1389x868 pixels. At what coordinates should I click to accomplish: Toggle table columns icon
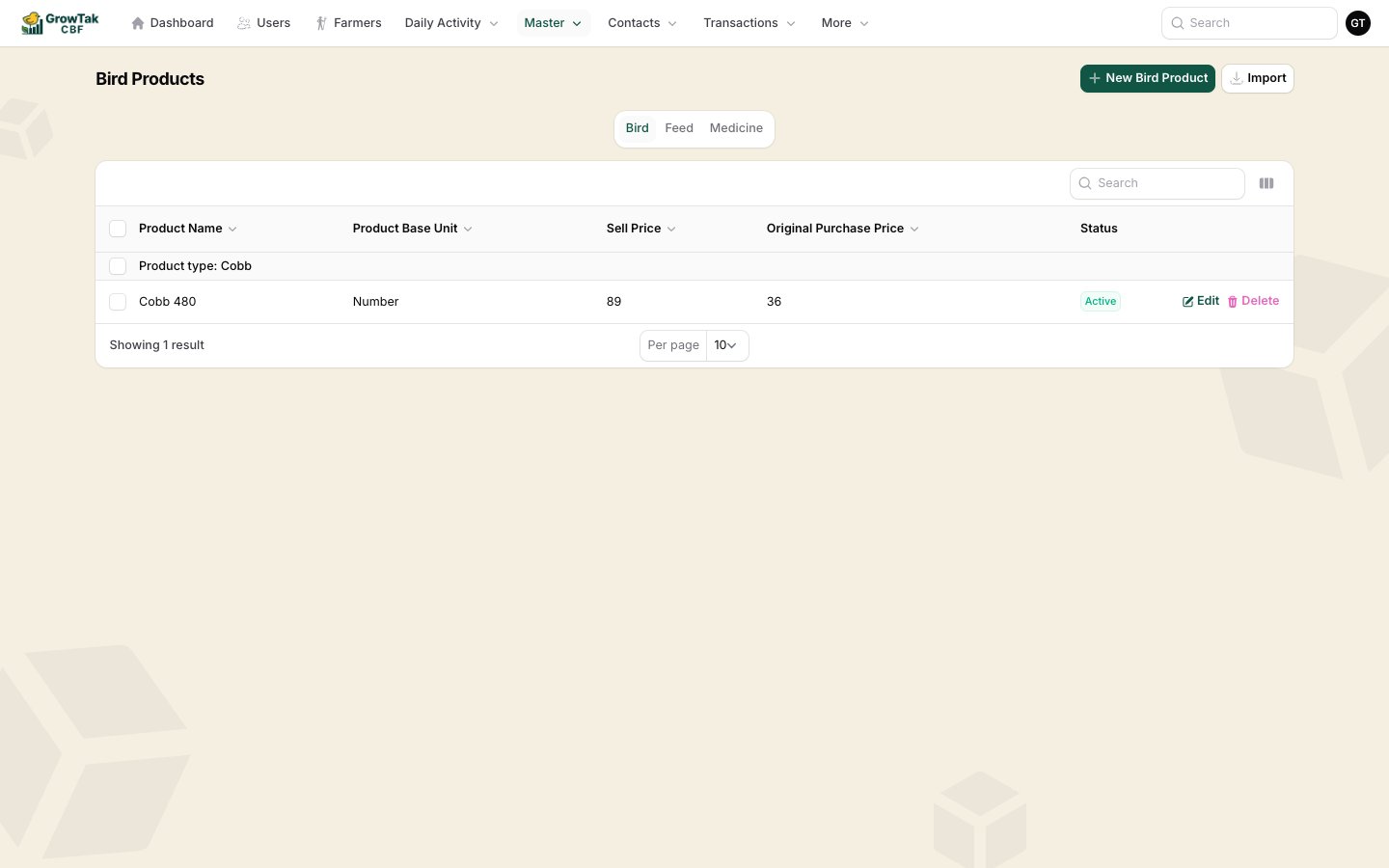tap(1266, 183)
